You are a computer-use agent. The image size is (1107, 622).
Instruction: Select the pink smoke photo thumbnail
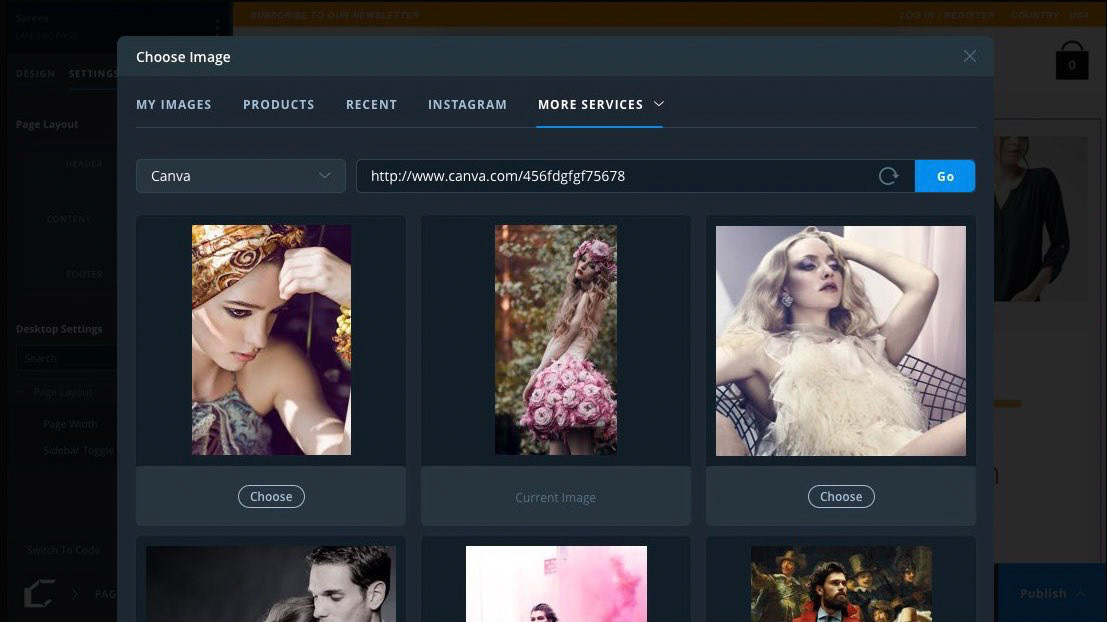pyautogui.click(x=555, y=583)
